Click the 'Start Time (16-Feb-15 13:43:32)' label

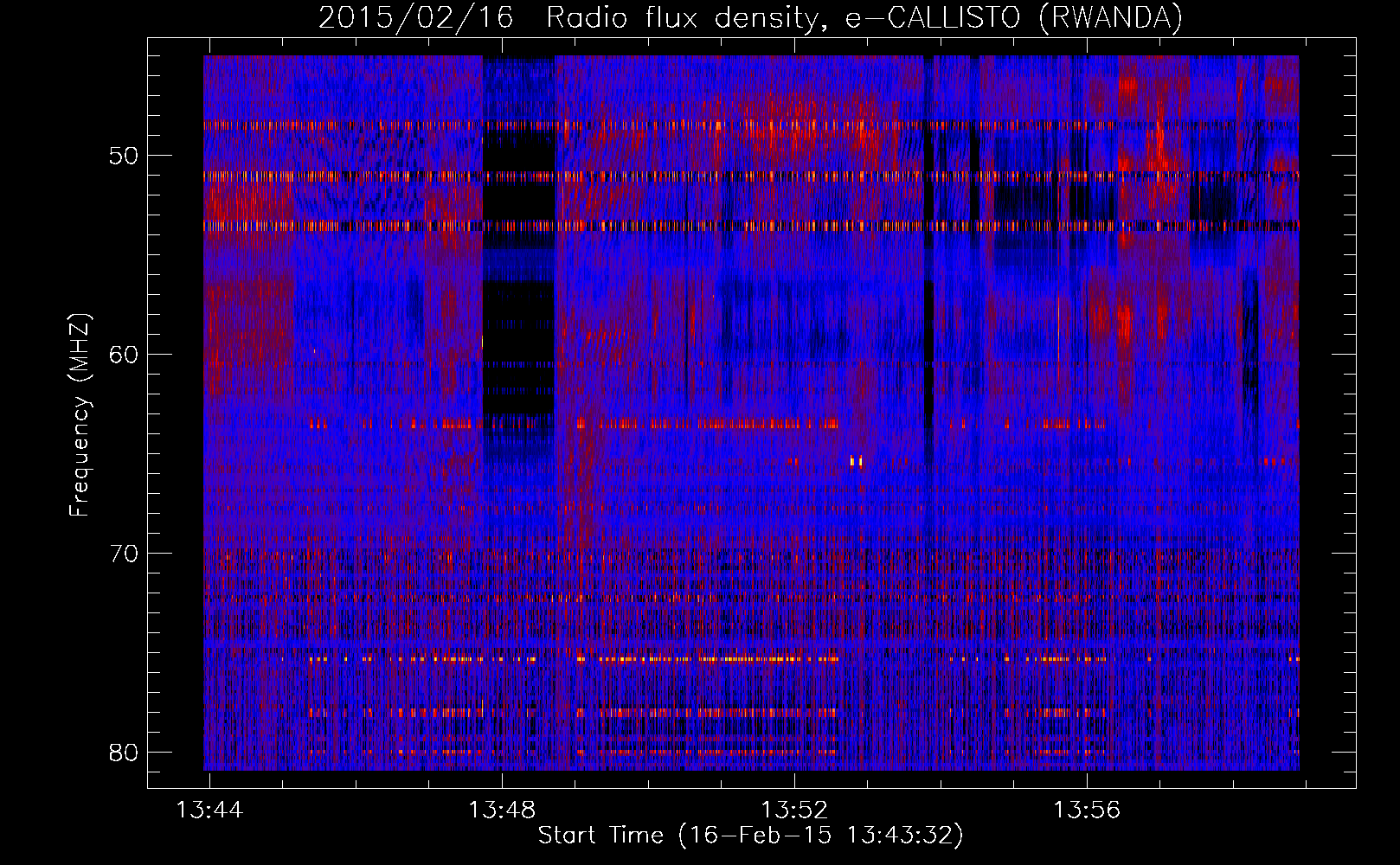pos(750,836)
